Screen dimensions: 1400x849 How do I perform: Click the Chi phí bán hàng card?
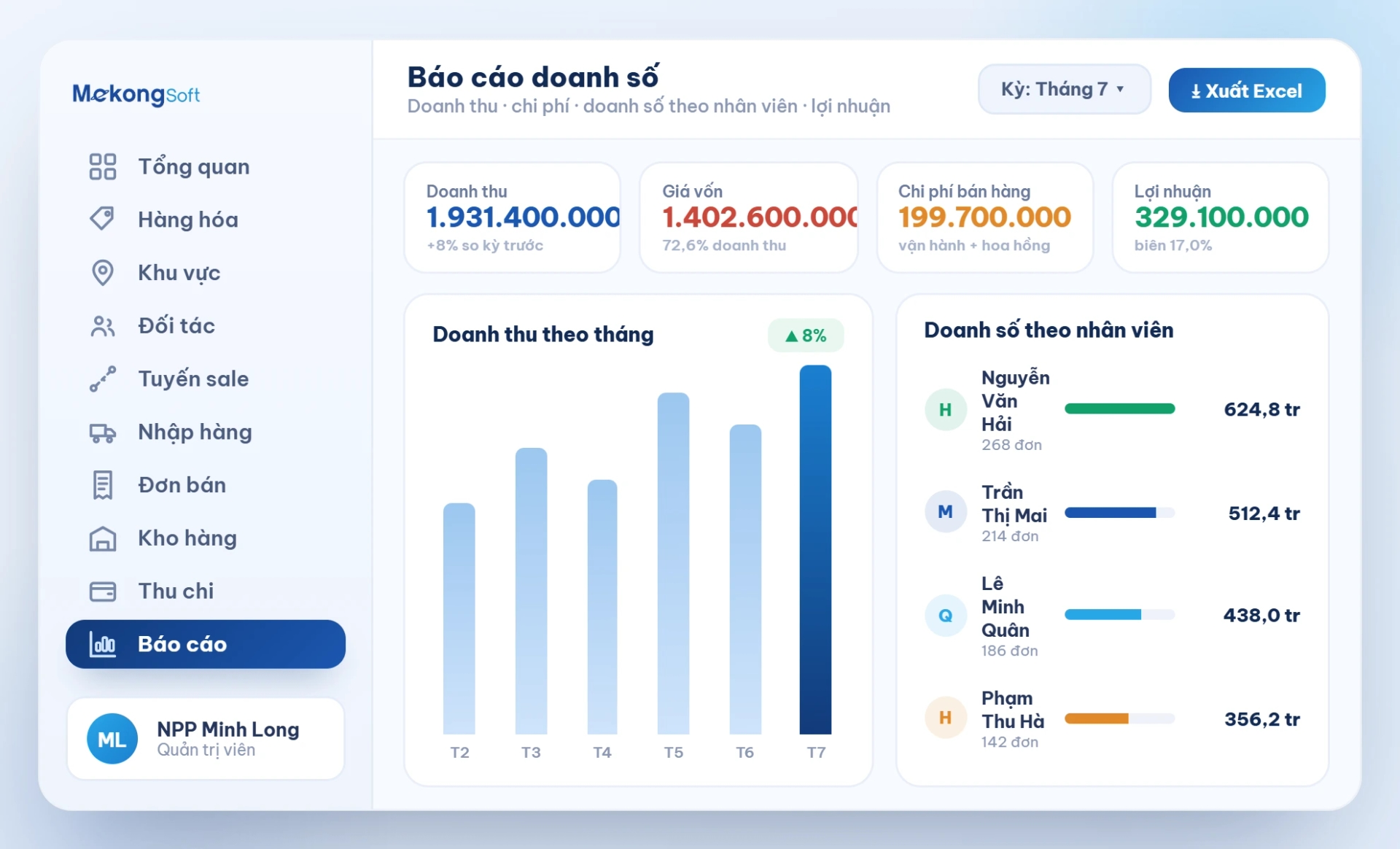984,217
